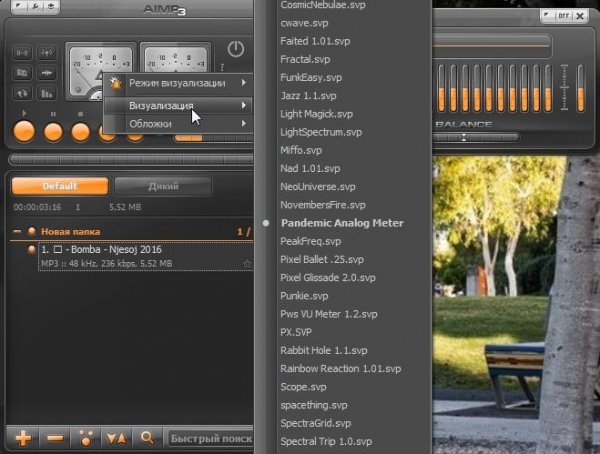The height and width of the screenshot is (454, 600).
Task: Choose FunkEasy.svp visualization
Action: pyautogui.click(x=311, y=77)
